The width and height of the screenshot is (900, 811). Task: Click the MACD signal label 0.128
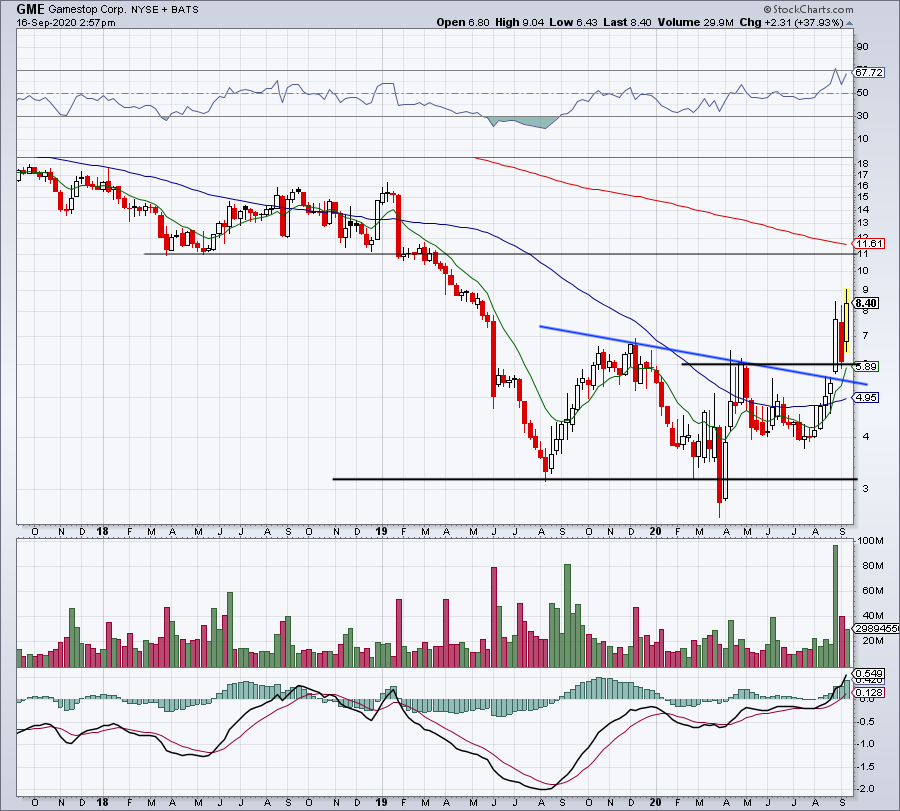click(x=869, y=693)
